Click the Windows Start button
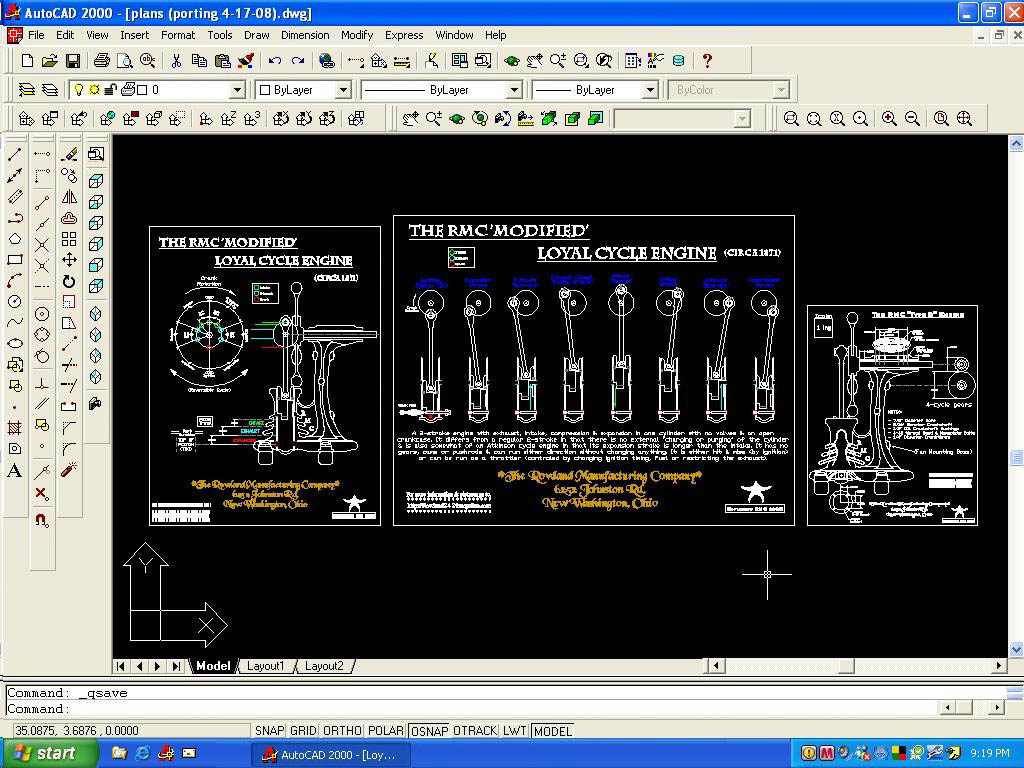Image resolution: width=1024 pixels, height=768 pixels. click(50, 753)
